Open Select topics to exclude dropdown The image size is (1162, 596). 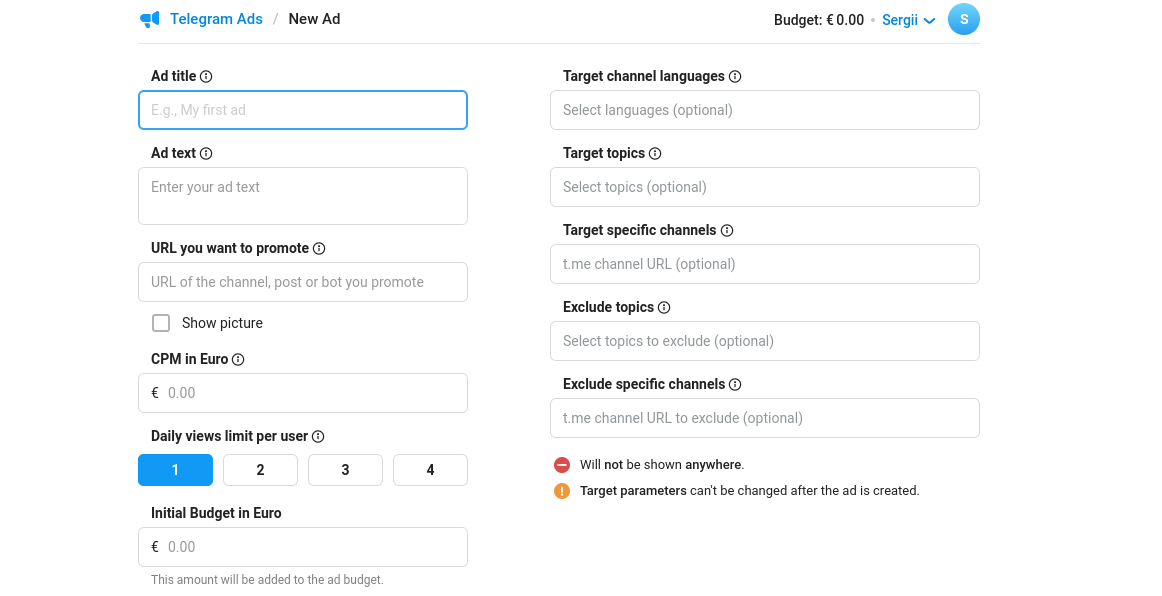pyautogui.click(x=764, y=341)
